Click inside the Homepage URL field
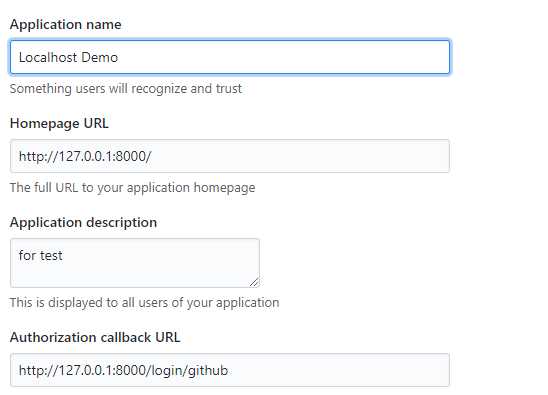Image resolution: width=548 pixels, height=395 pixels. (x=230, y=156)
